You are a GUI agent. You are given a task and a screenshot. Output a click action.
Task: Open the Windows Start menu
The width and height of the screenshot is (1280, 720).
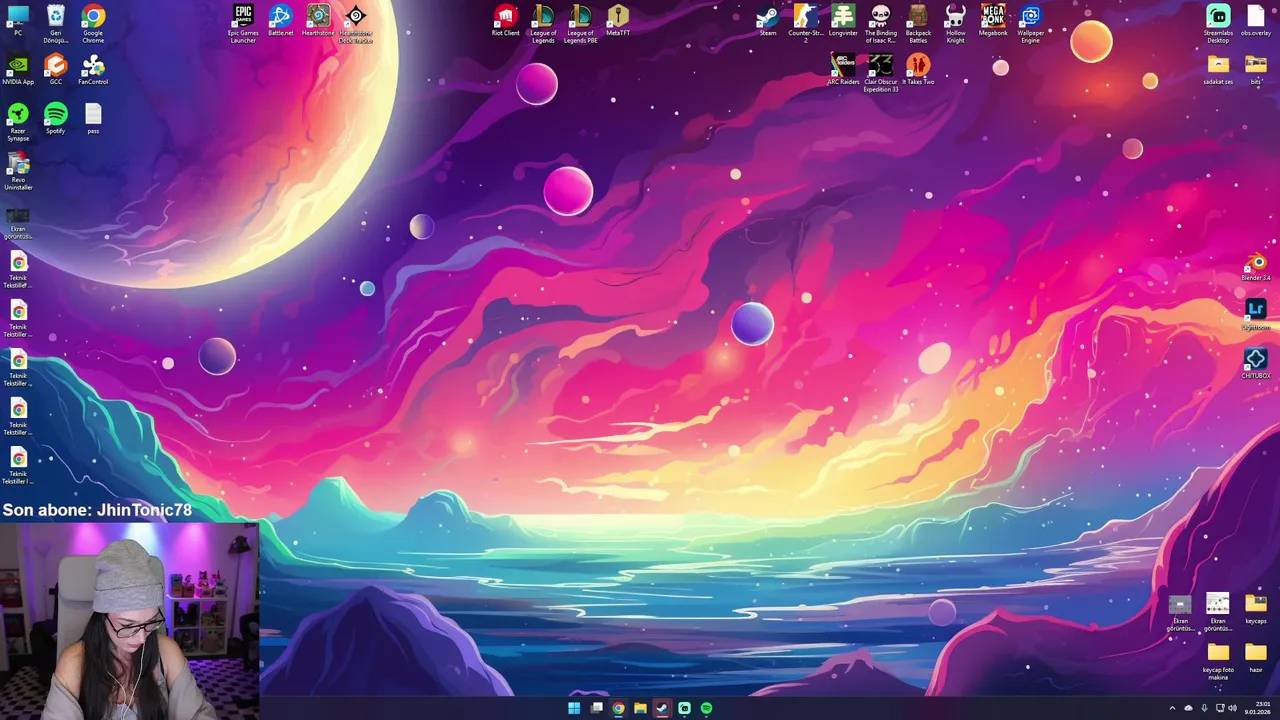[x=574, y=708]
